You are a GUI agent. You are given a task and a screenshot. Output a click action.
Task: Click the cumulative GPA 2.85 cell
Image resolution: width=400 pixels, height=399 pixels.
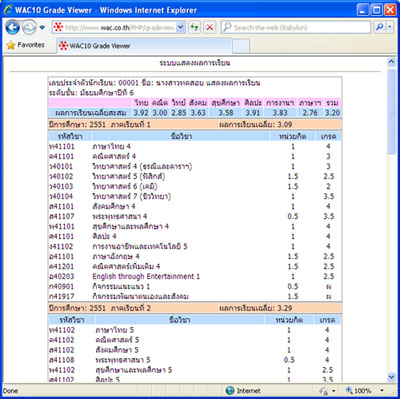179,113
